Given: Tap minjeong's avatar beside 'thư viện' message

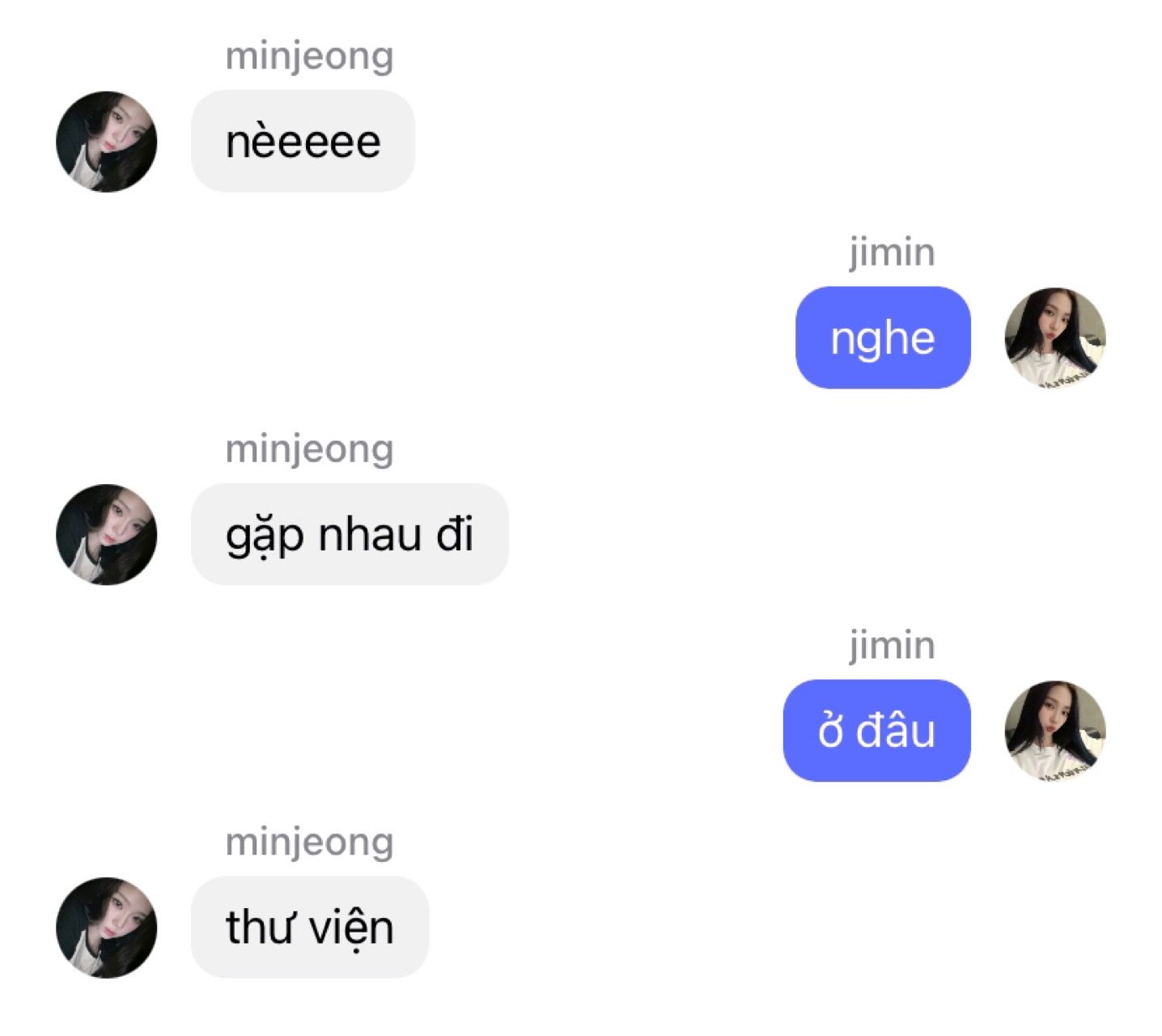Looking at the screenshot, I should point(106,928).
